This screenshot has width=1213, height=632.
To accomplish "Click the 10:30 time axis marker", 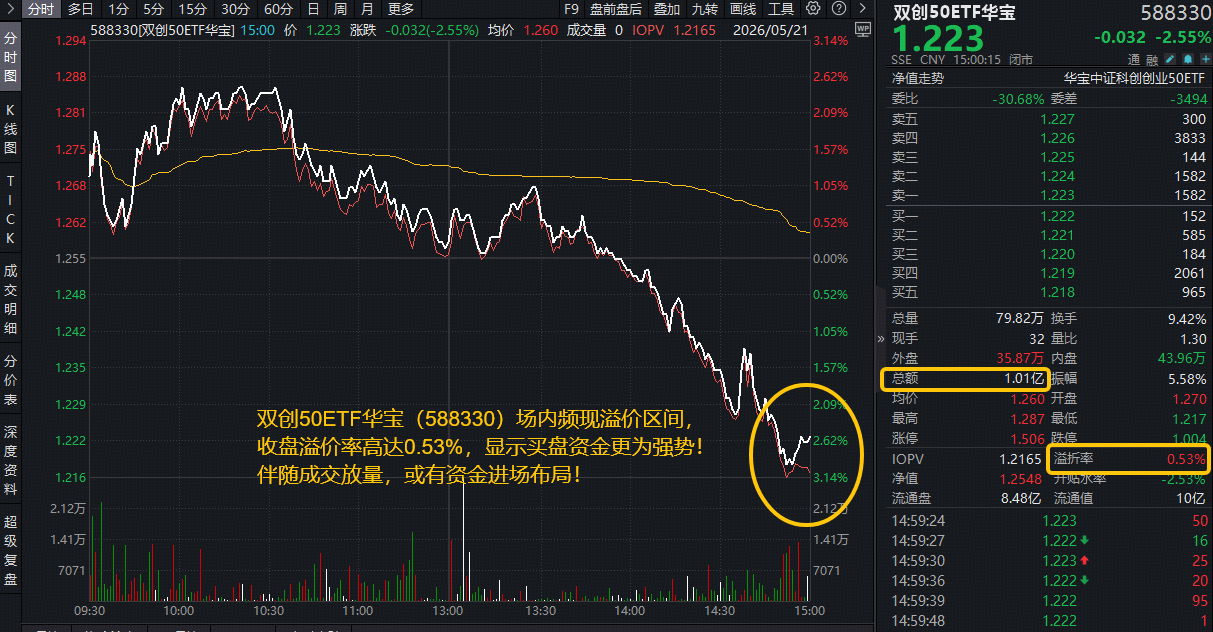I will (x=268, y=610).
